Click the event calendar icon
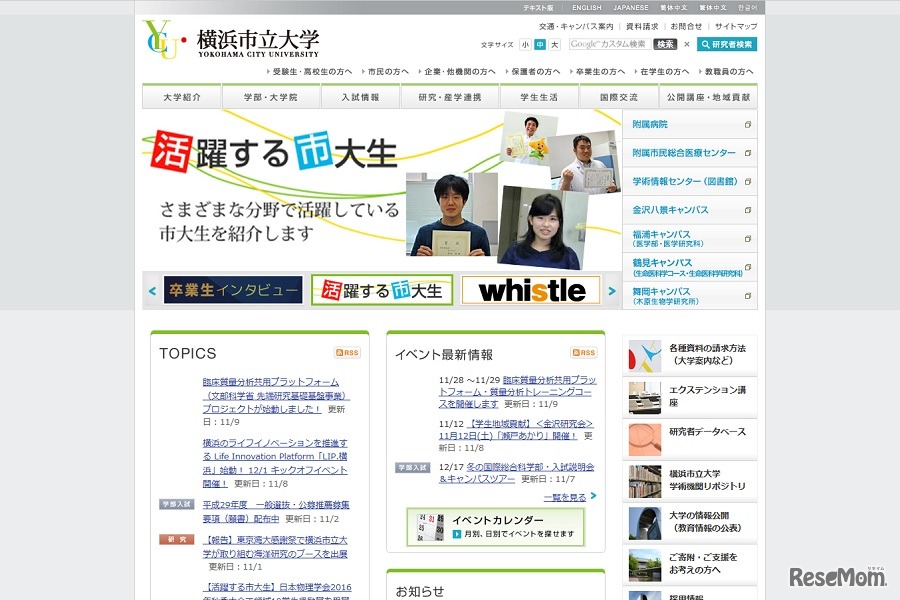 pyautogui.click(x=430, y=527)
